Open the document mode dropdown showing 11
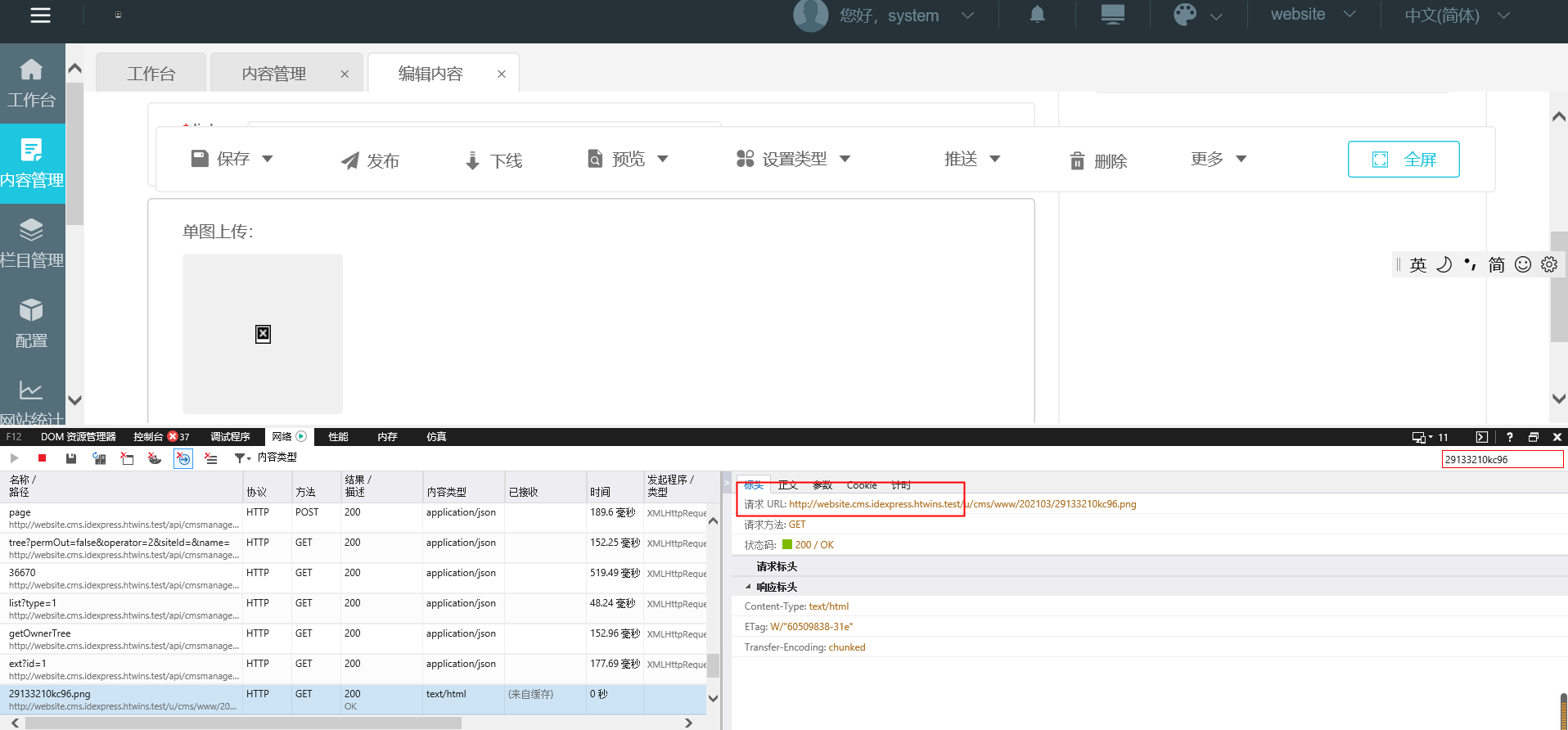Image resolution: width=1568 pixels, height=730 pixels. coord(1430,437)
